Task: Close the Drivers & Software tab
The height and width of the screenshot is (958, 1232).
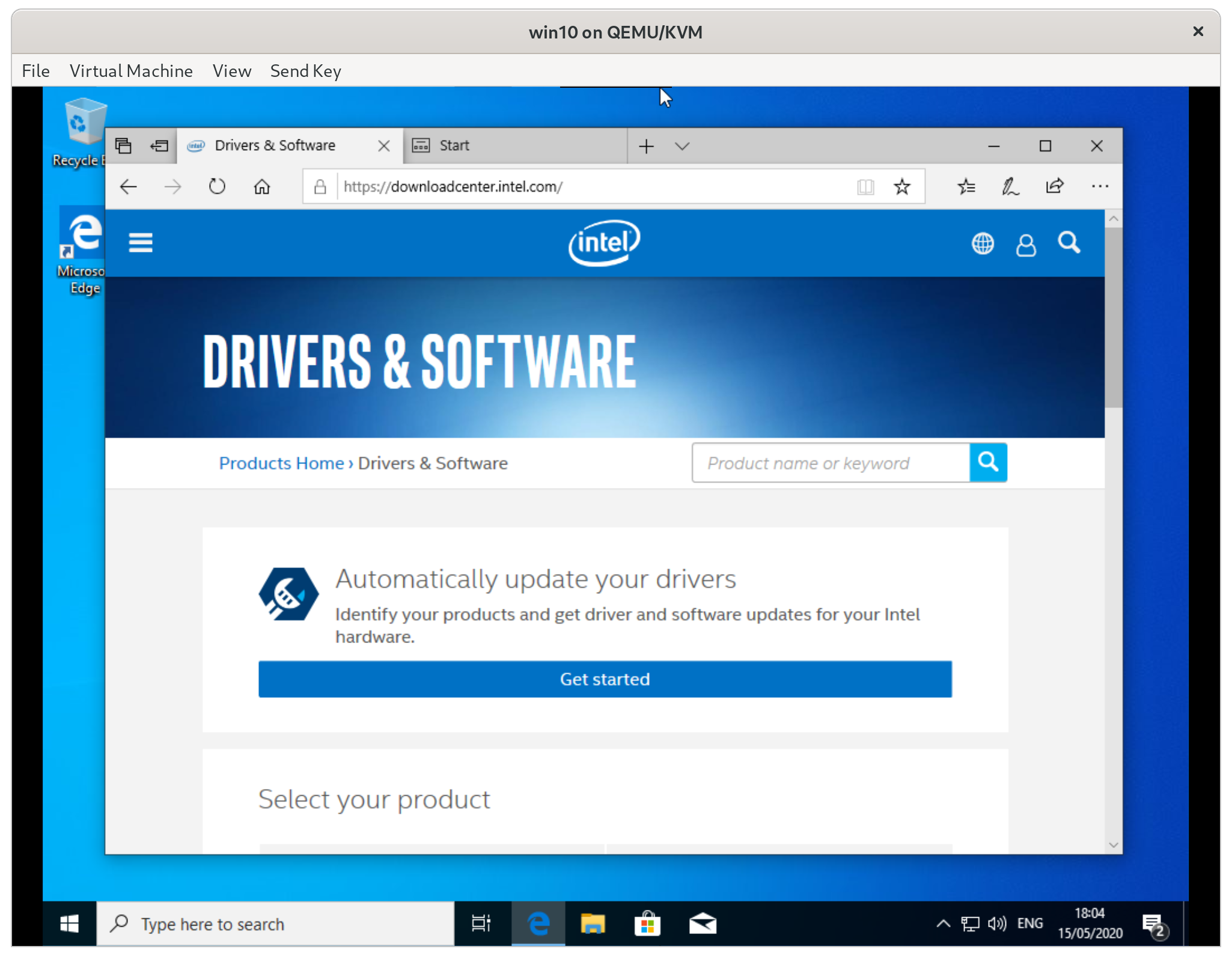Action: pyautogui.click(x=384, y=146)
